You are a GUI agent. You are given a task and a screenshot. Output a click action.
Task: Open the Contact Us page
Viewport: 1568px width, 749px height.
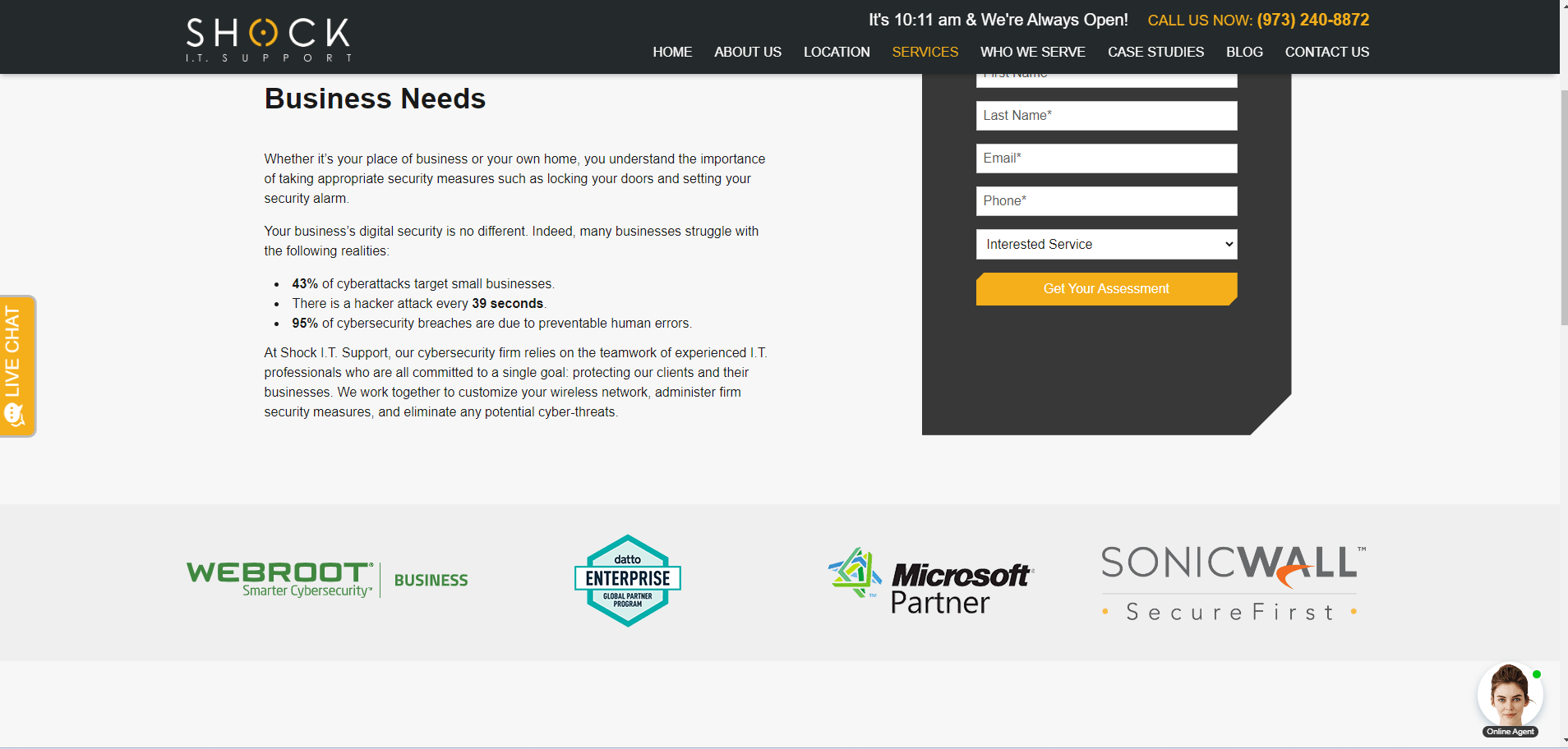[1327, 52]
